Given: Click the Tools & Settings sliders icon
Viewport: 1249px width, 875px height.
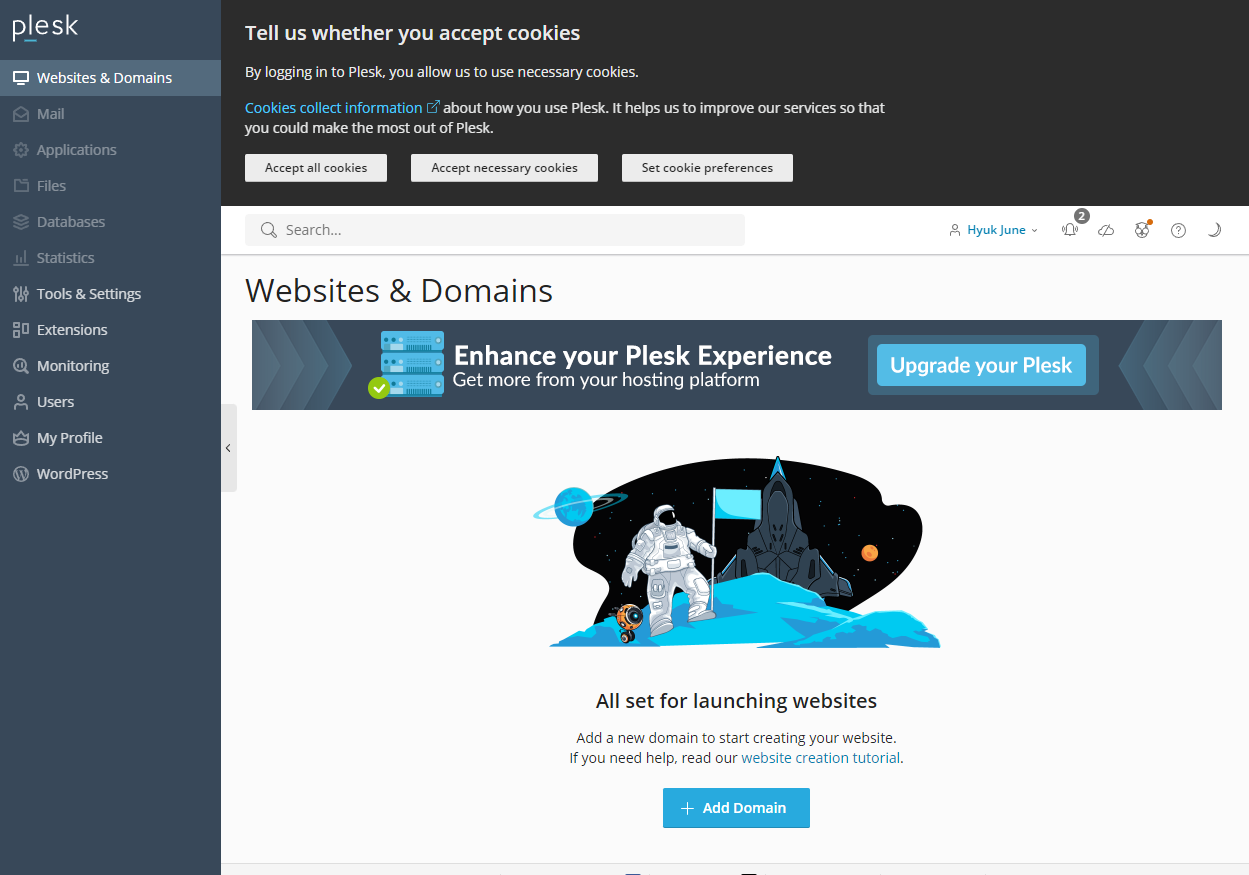Looking at the screenshot, I should point(20,294).
